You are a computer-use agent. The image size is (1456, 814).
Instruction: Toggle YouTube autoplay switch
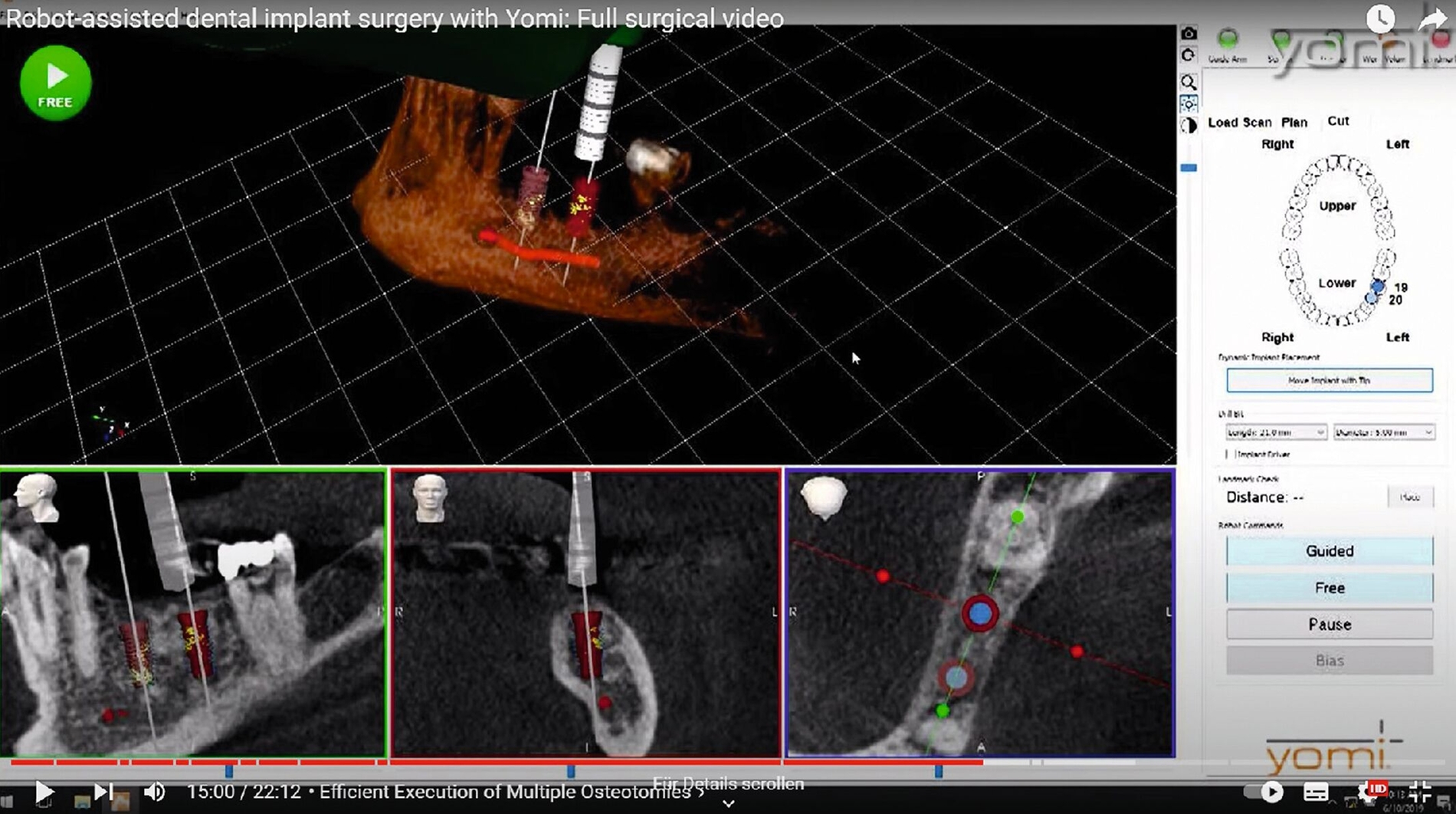coord(1264,792)
